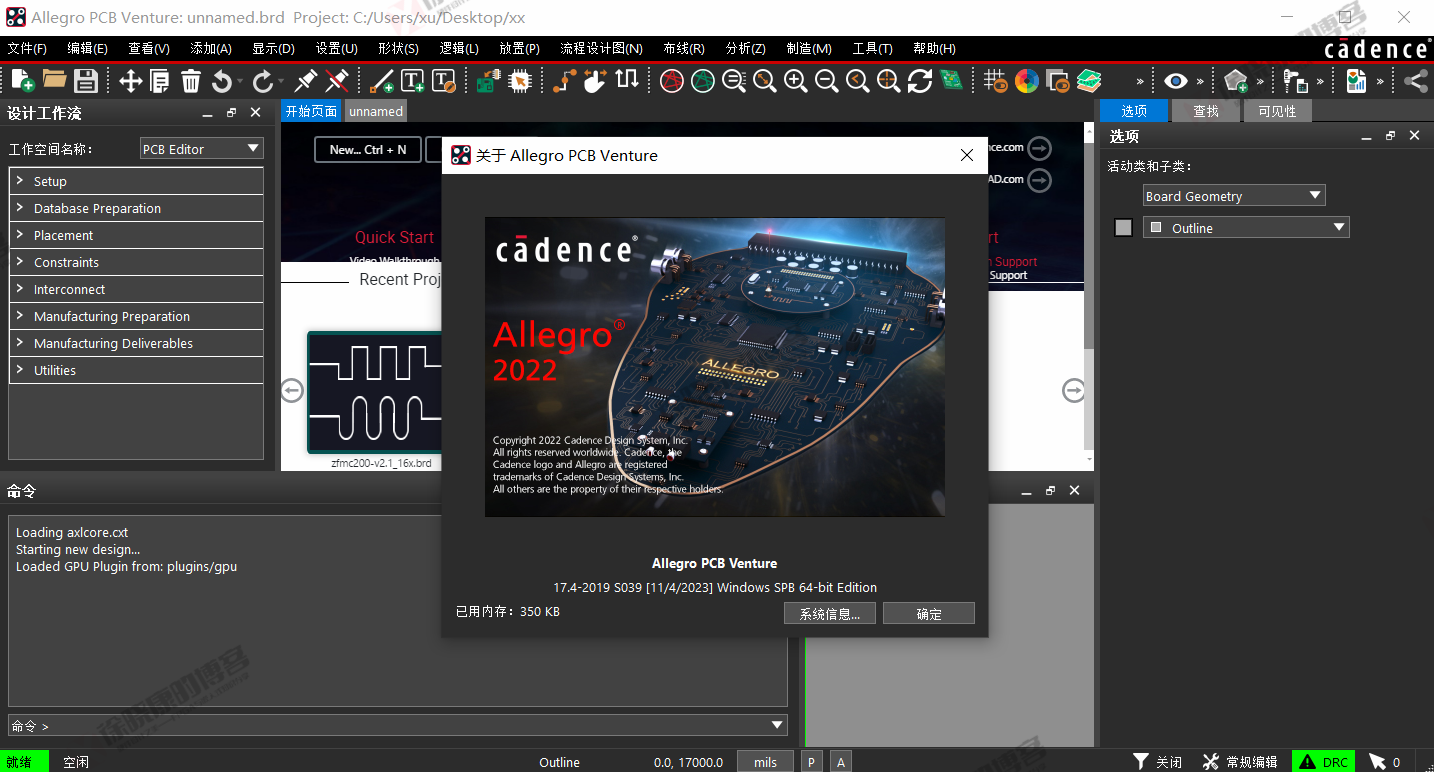
Task: Switch to the 查找 tab
Action: 1206,111
